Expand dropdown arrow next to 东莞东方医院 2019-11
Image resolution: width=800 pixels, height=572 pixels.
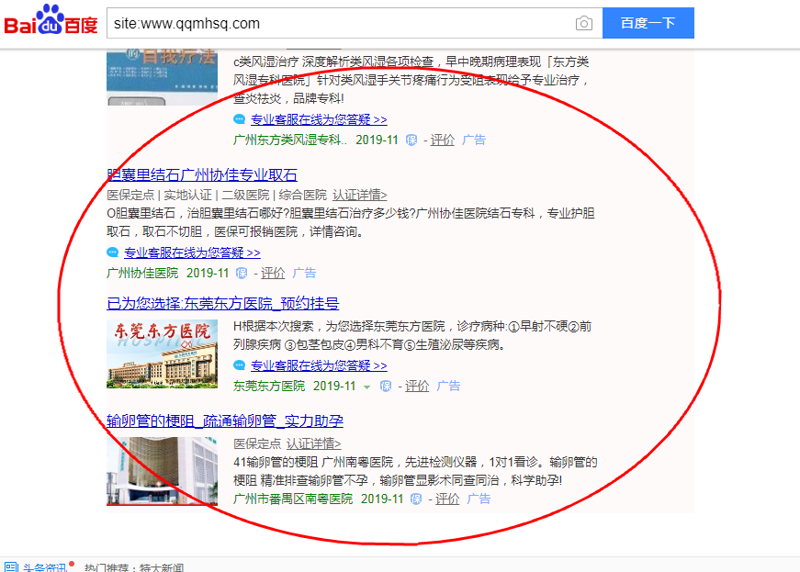(366, 387)
